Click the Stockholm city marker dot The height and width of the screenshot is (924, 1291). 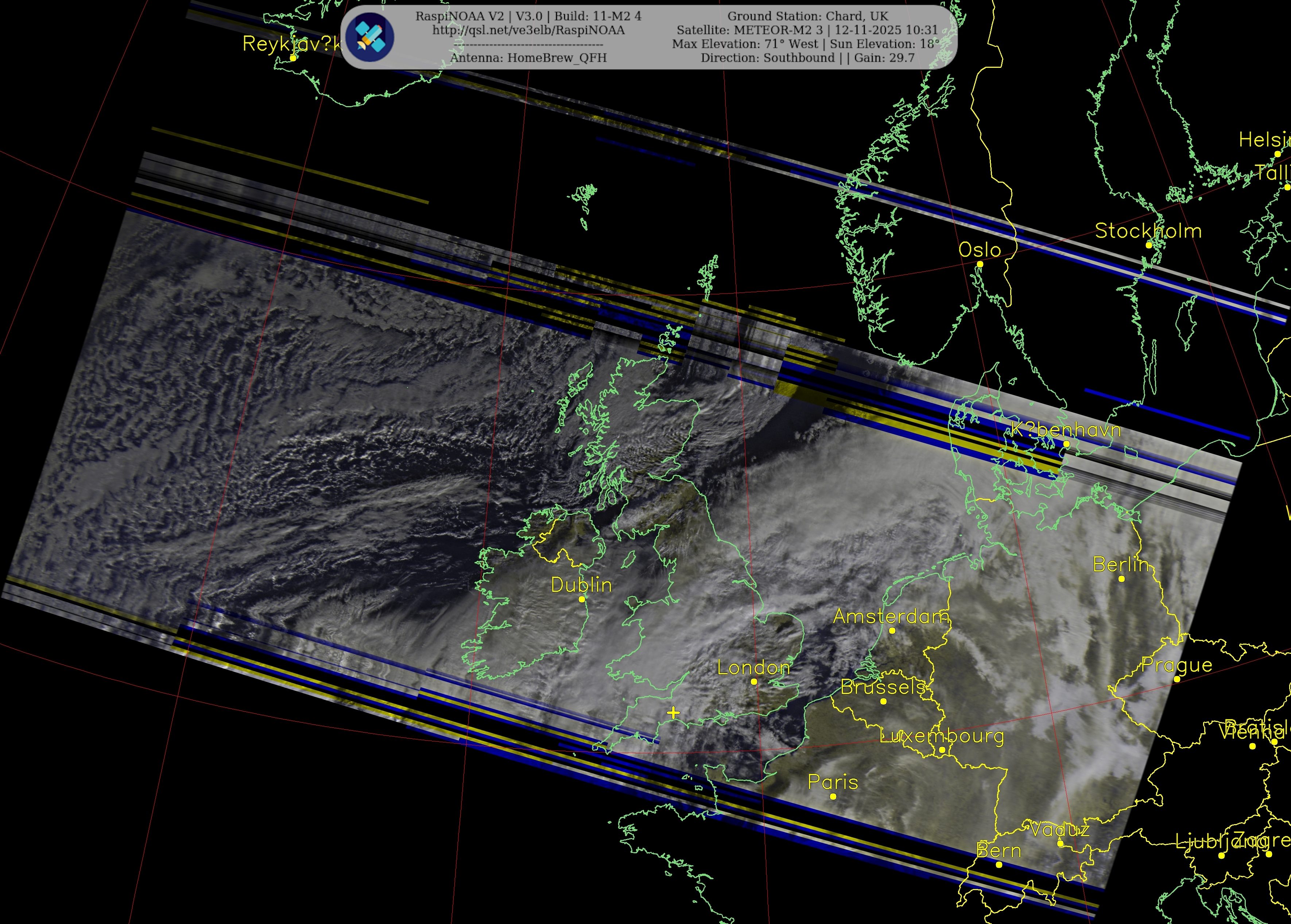pos(1149,245)
